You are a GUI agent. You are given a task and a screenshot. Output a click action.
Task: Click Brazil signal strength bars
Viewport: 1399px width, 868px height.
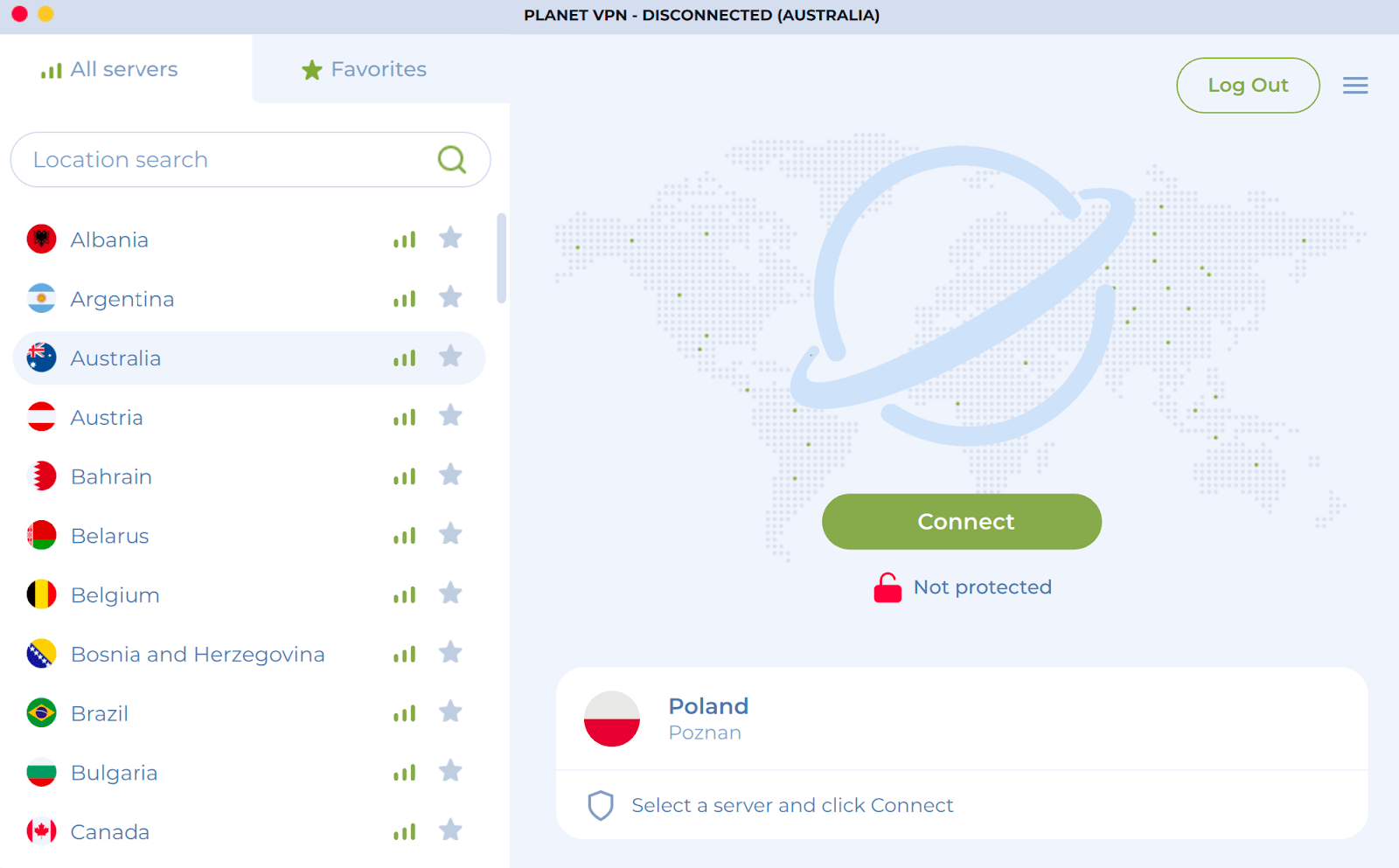pos(404,714)
